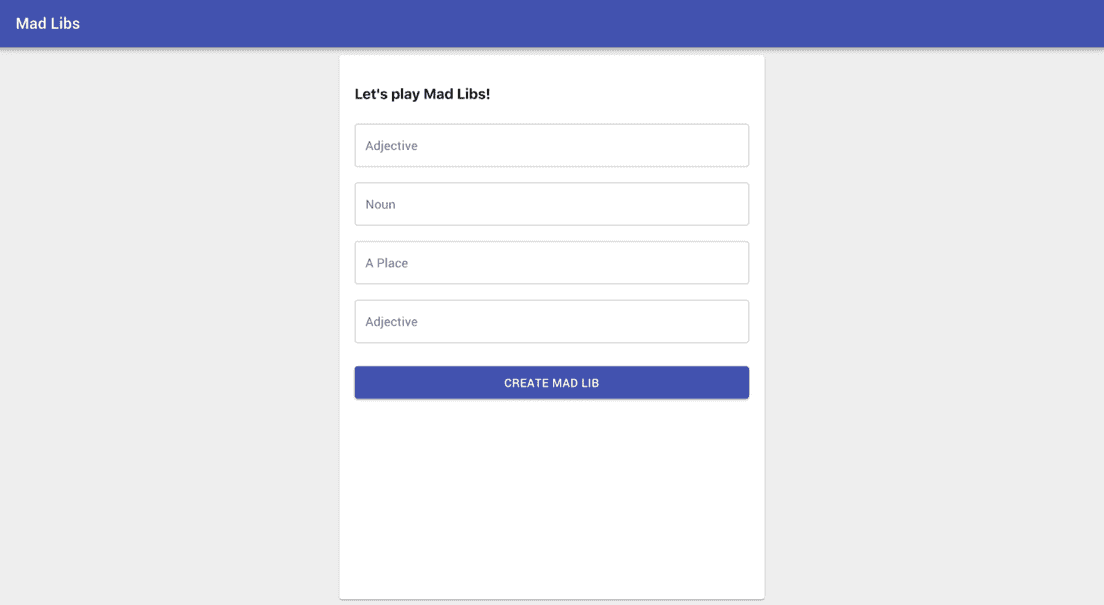The image size is (1104, 605).
Task: Click the right end of the Noun field
Action: pyautogui.click(x=730, y=204)
